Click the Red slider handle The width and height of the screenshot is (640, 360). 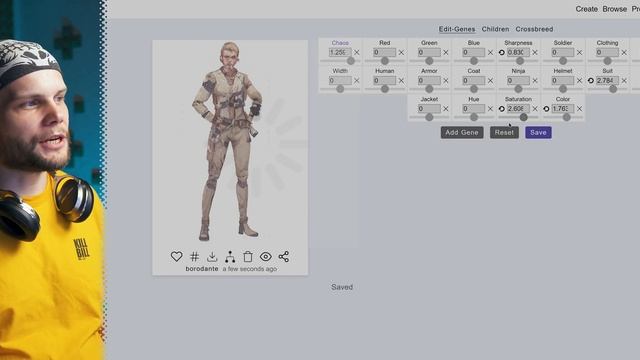coord(384,61)
